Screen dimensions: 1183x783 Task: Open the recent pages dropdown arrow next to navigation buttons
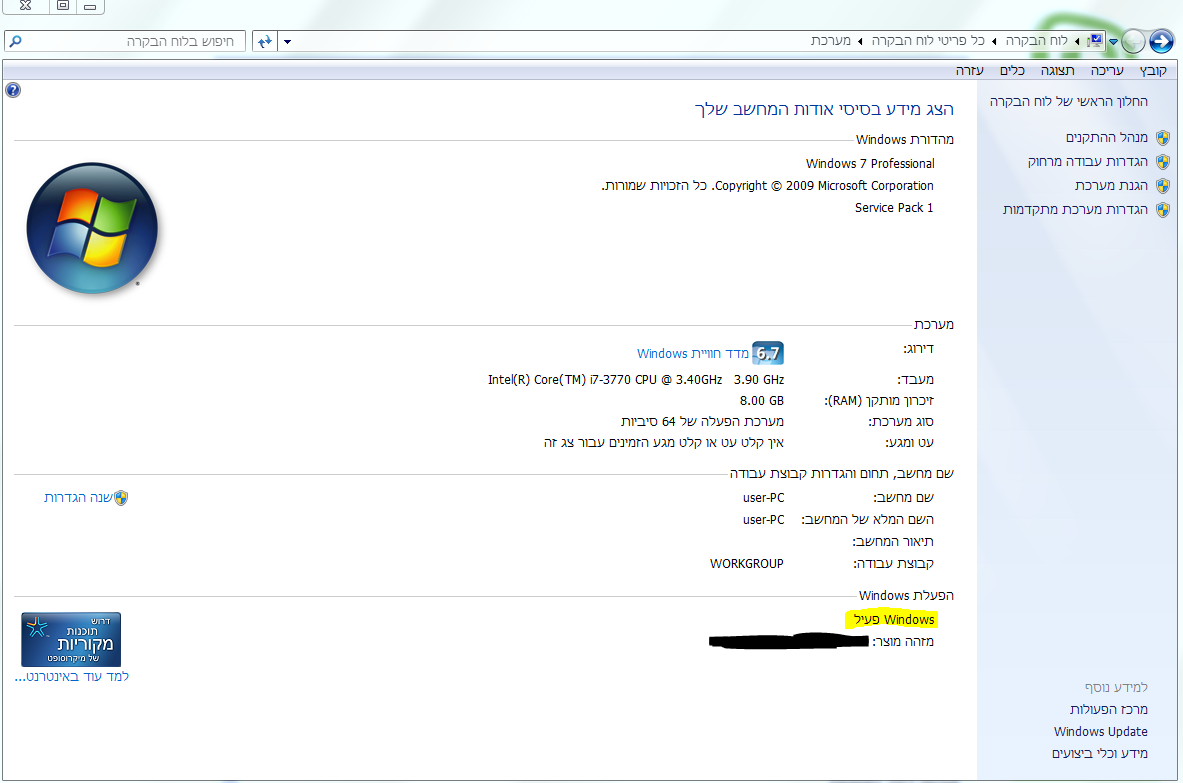pos(1114,41)
